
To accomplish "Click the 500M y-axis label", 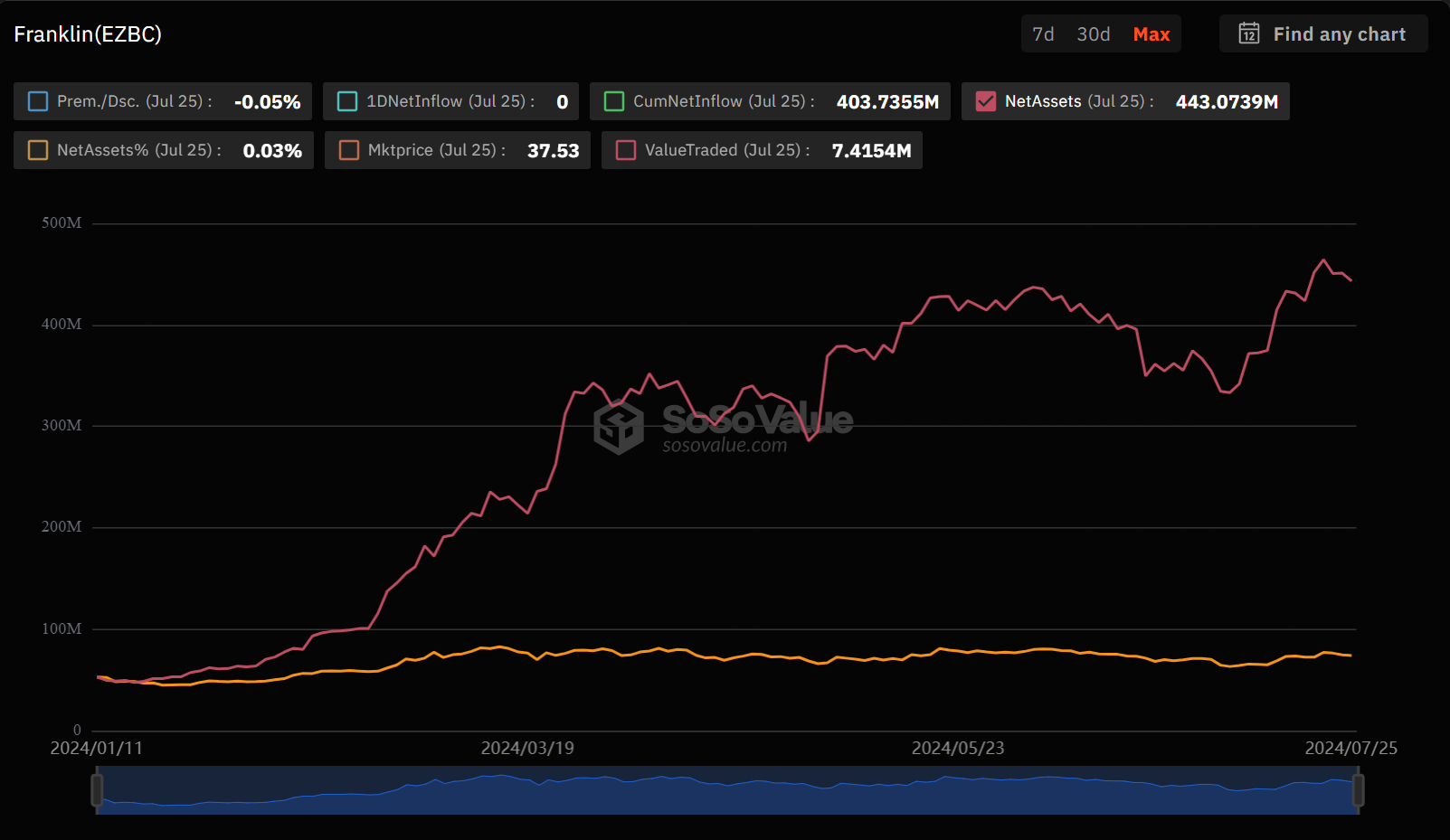I will 62,222.
